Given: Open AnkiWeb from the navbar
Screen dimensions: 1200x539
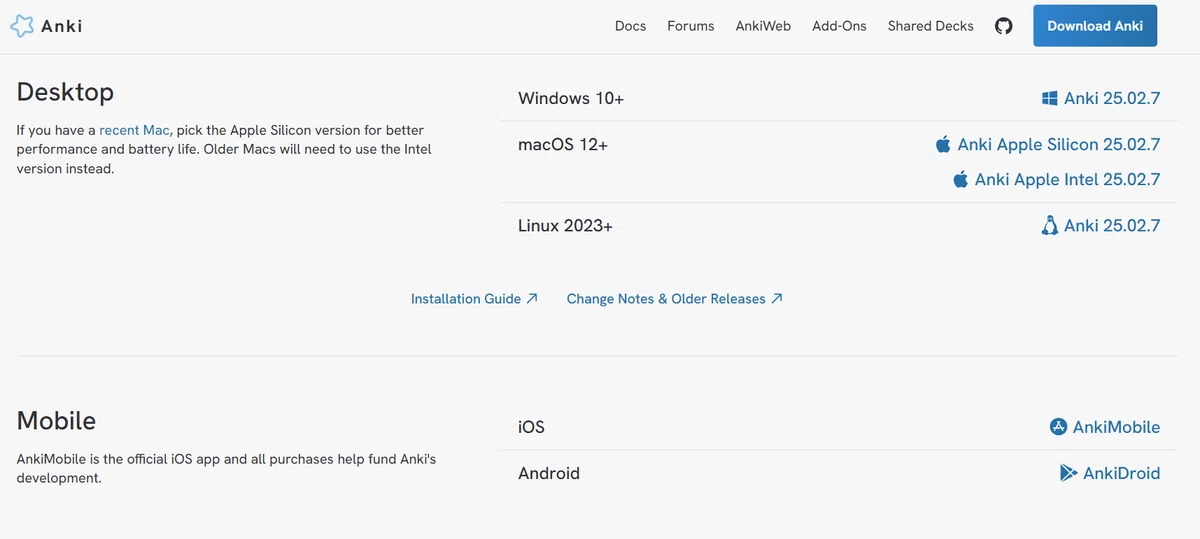Looking at the screenshot, I should pyautogui.click(x=763, y=26).
